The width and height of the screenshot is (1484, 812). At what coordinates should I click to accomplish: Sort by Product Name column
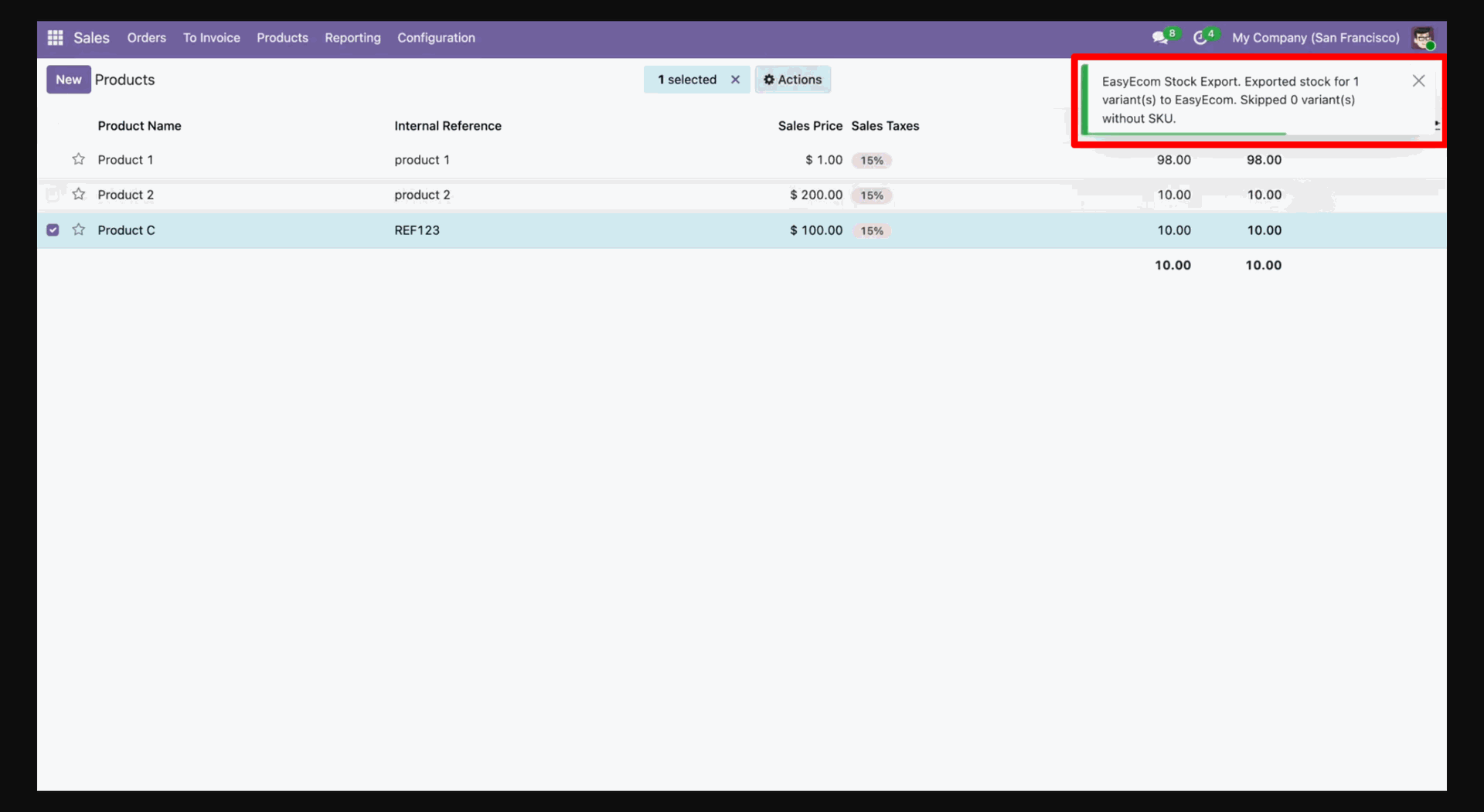click(x=139, y=126)
